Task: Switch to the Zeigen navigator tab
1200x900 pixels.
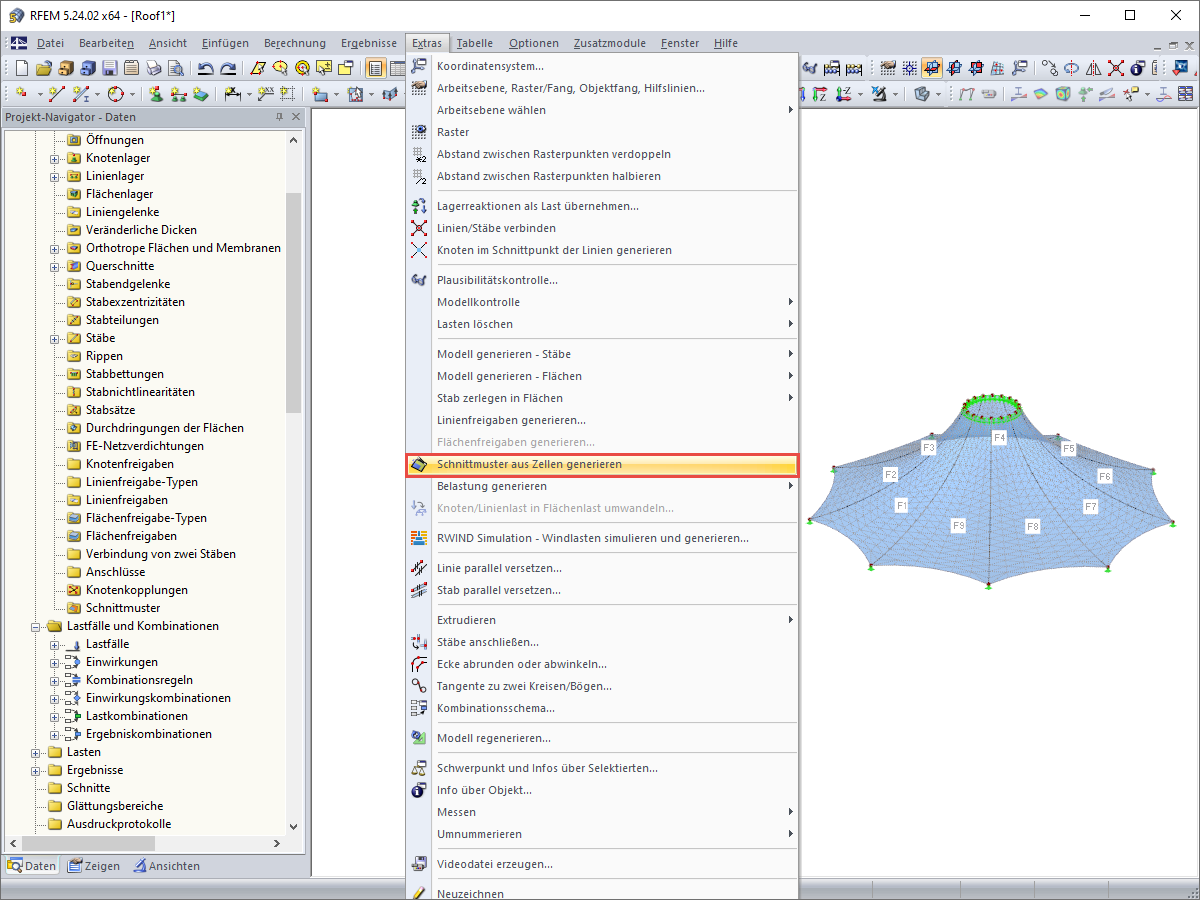Action: coord(94,866)
